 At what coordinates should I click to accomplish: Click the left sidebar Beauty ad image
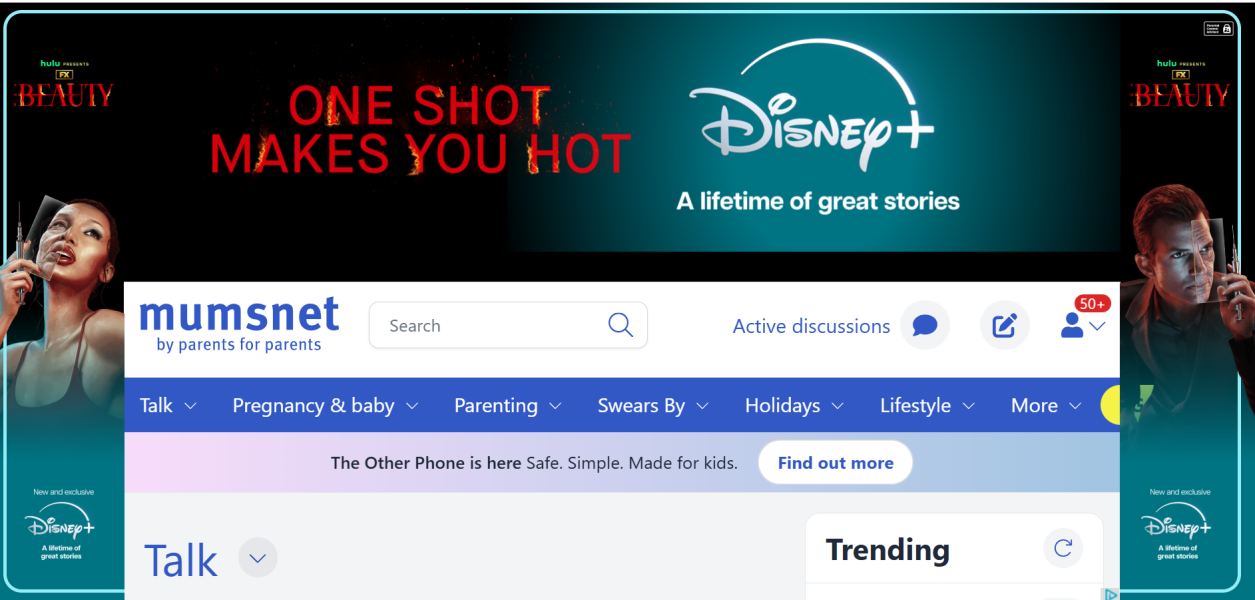(x=62, y=300)
